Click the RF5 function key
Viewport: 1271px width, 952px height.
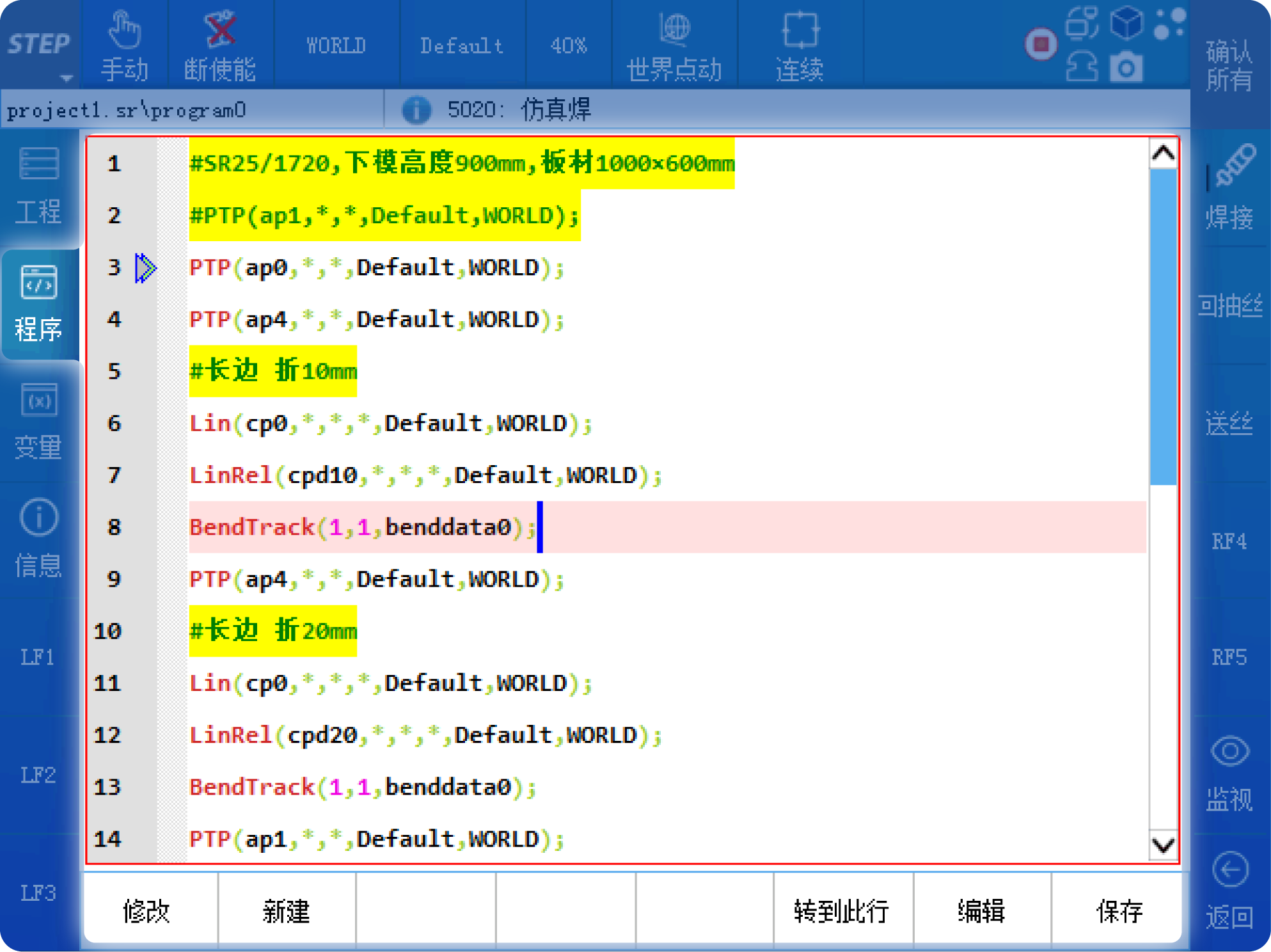pos(1230,658)
